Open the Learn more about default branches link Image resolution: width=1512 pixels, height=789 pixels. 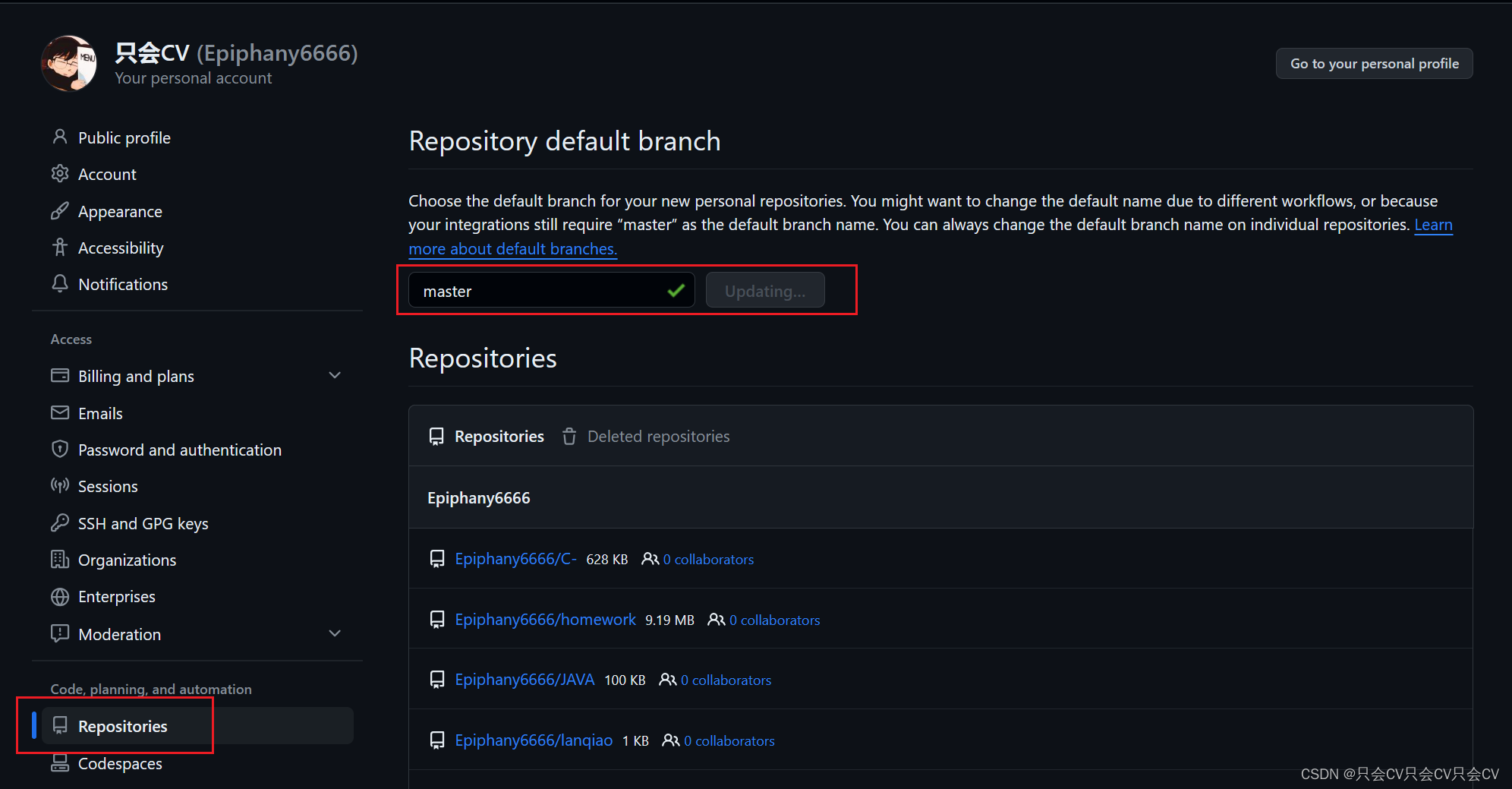click(512, 249)
